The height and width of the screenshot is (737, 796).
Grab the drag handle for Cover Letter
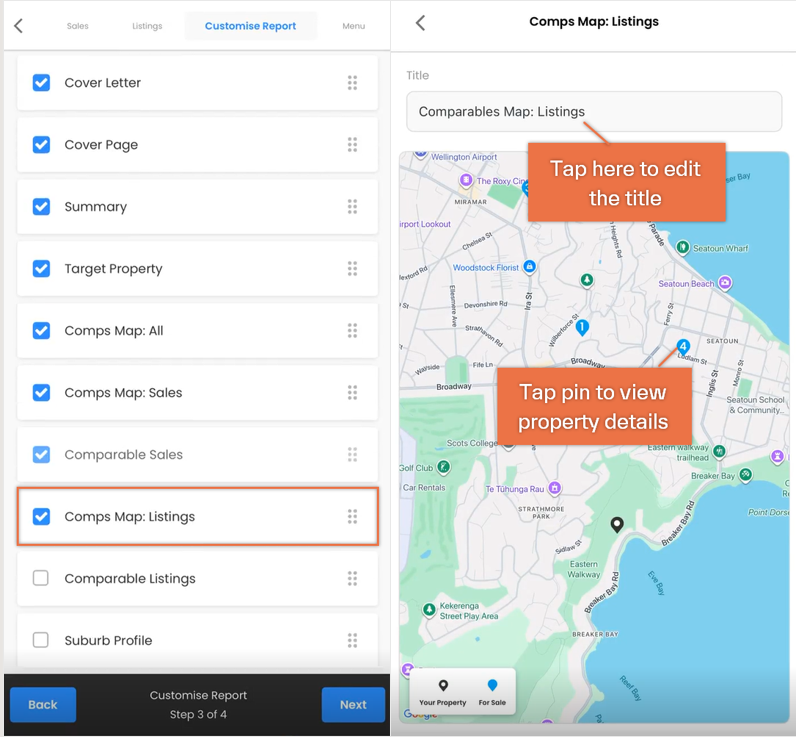(x=352, y=83)
